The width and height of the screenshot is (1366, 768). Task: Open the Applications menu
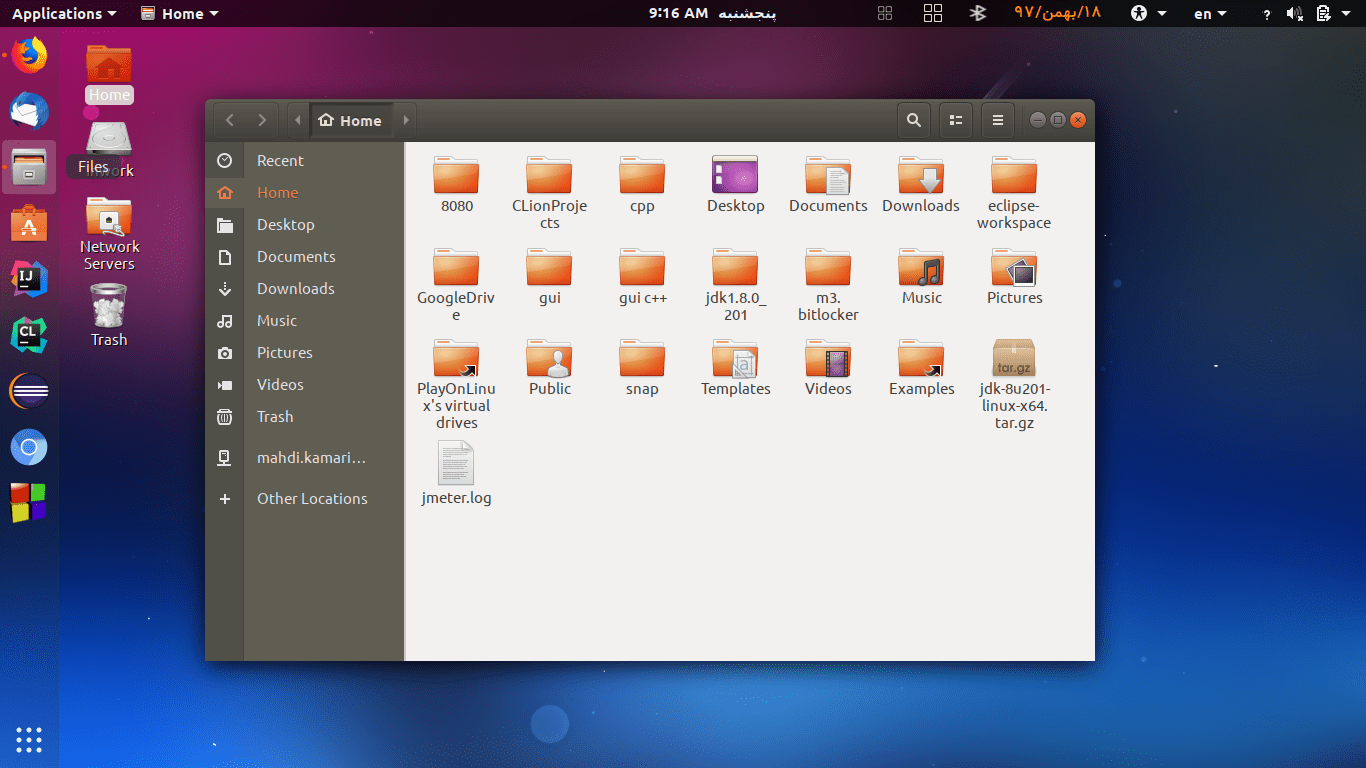(63, 13)
